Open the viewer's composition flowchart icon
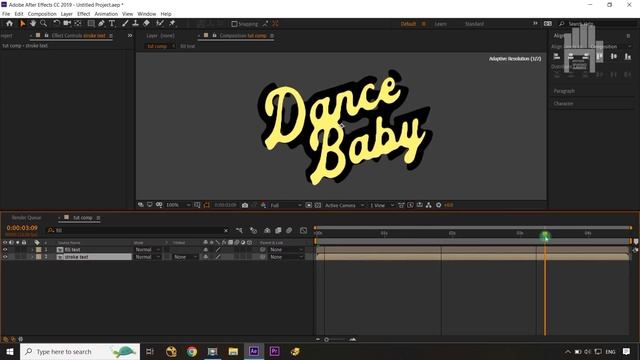 point(429,205)
